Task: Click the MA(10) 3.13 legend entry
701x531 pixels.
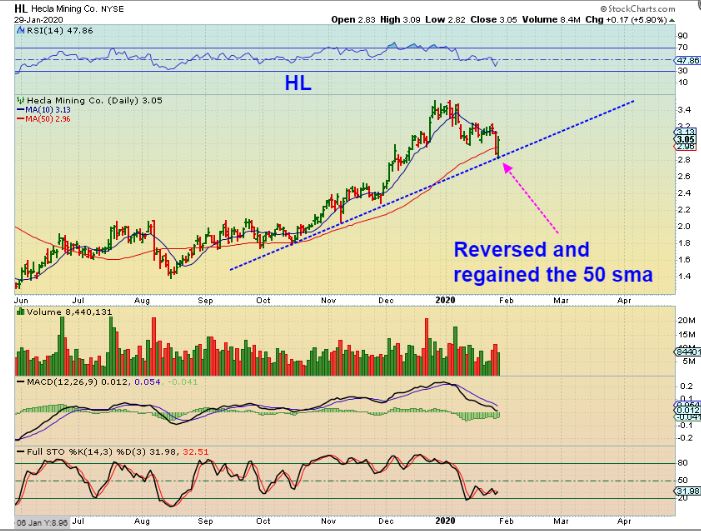Action: click(x=43, y=110)
